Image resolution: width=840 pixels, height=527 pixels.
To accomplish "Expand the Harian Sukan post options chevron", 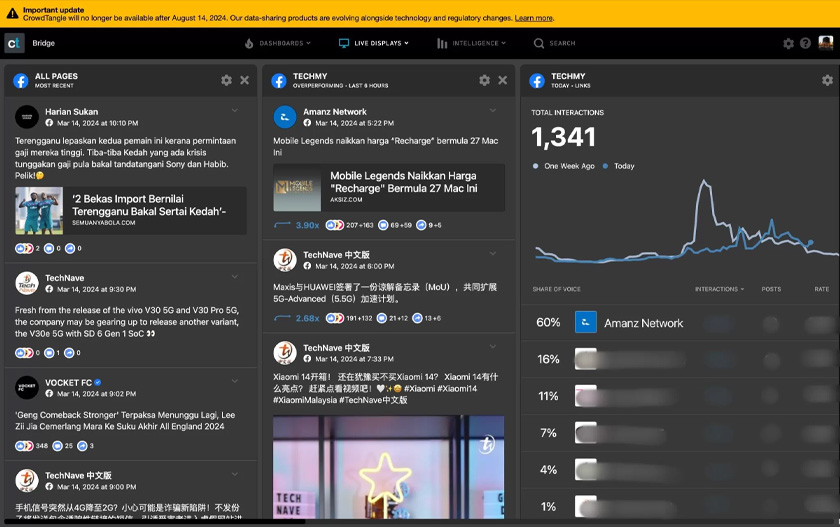I will coord(235,111).
